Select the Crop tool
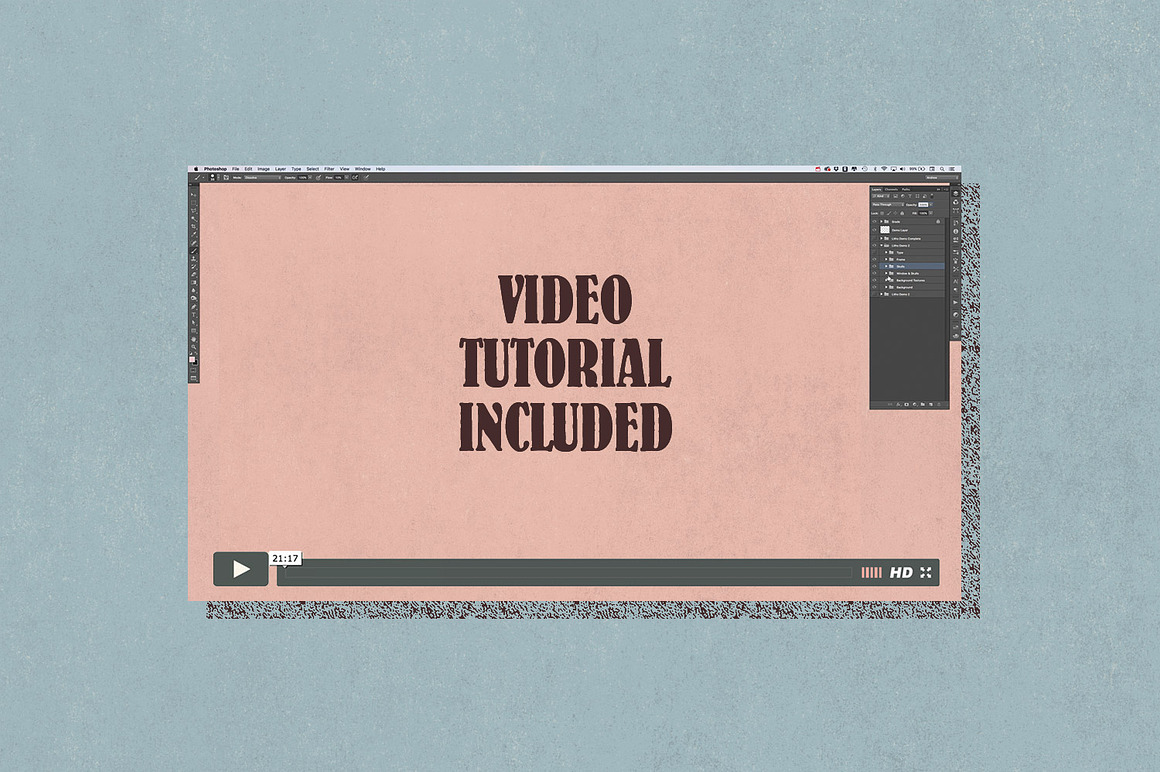 (194, 227)
